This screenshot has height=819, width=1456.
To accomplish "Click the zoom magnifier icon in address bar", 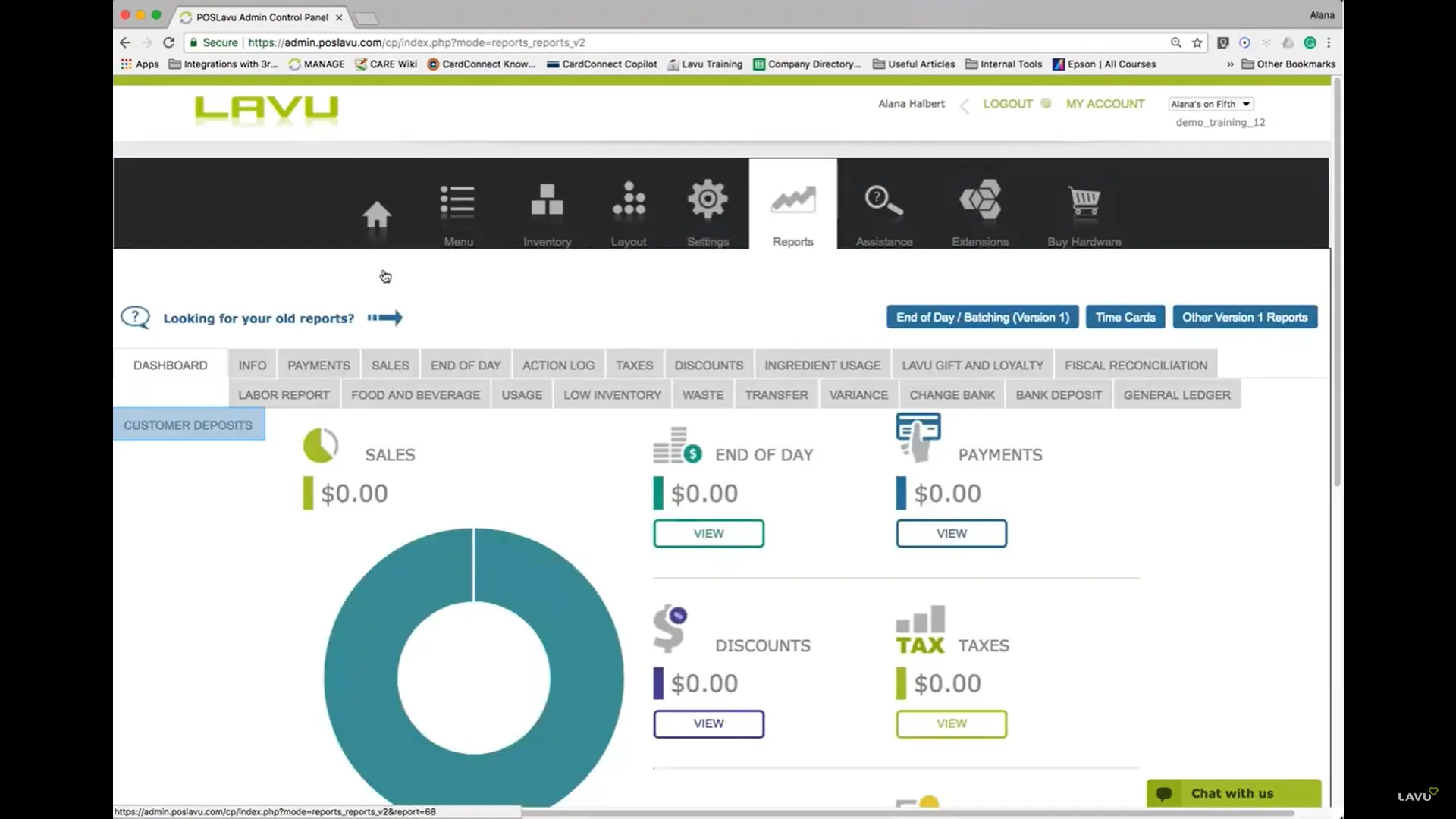I will coord(1176,42).
